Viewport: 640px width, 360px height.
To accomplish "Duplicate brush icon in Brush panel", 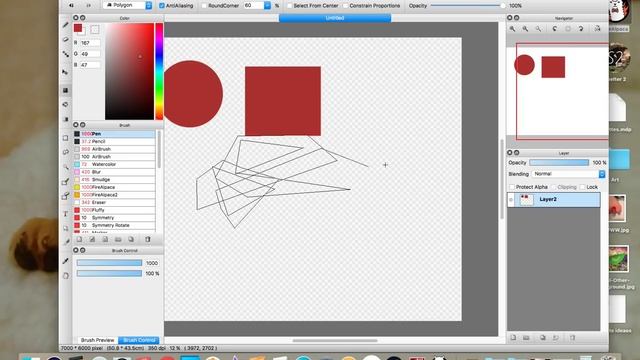I will pos(131,239).
